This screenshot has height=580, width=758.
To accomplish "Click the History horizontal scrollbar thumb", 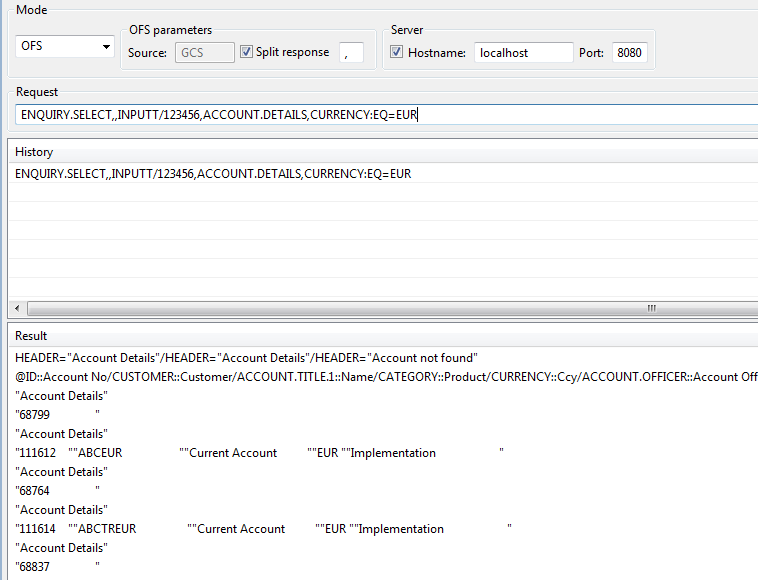I will click(x=651, y=308).
